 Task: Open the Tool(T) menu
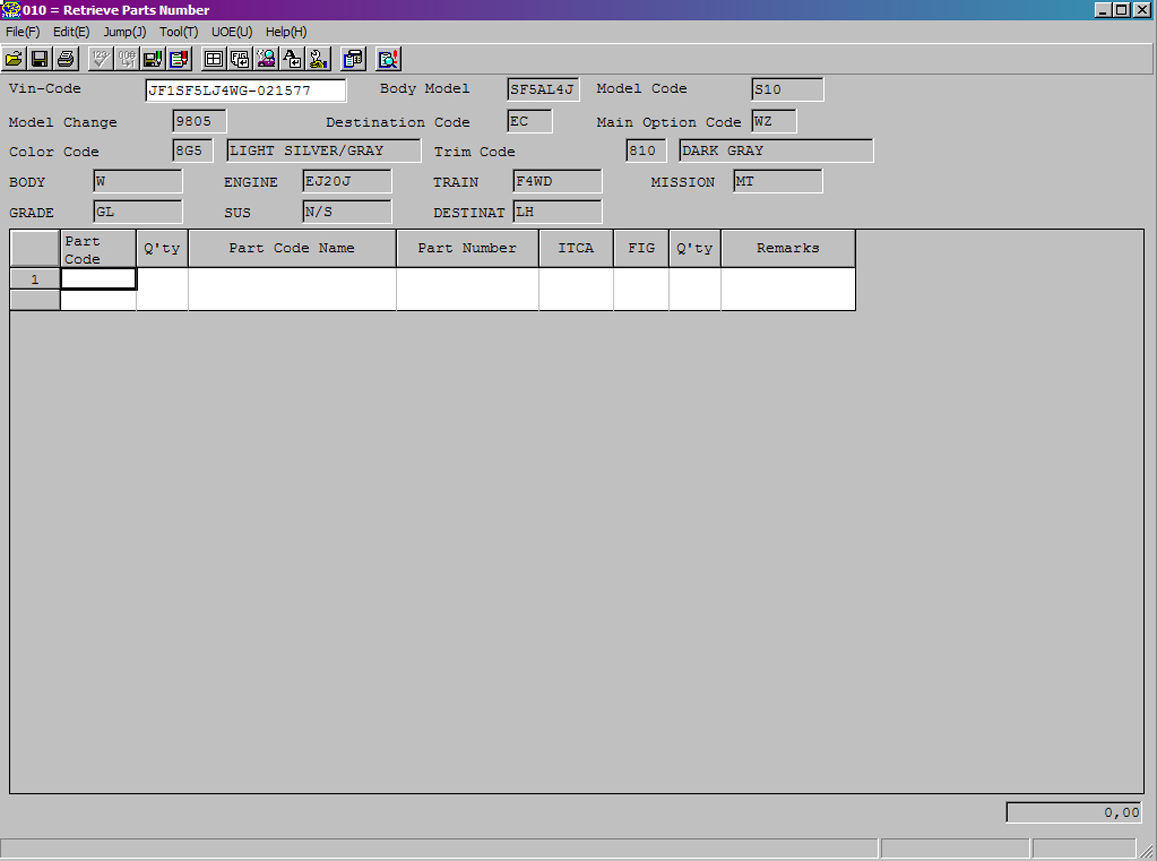pos(179,32)
